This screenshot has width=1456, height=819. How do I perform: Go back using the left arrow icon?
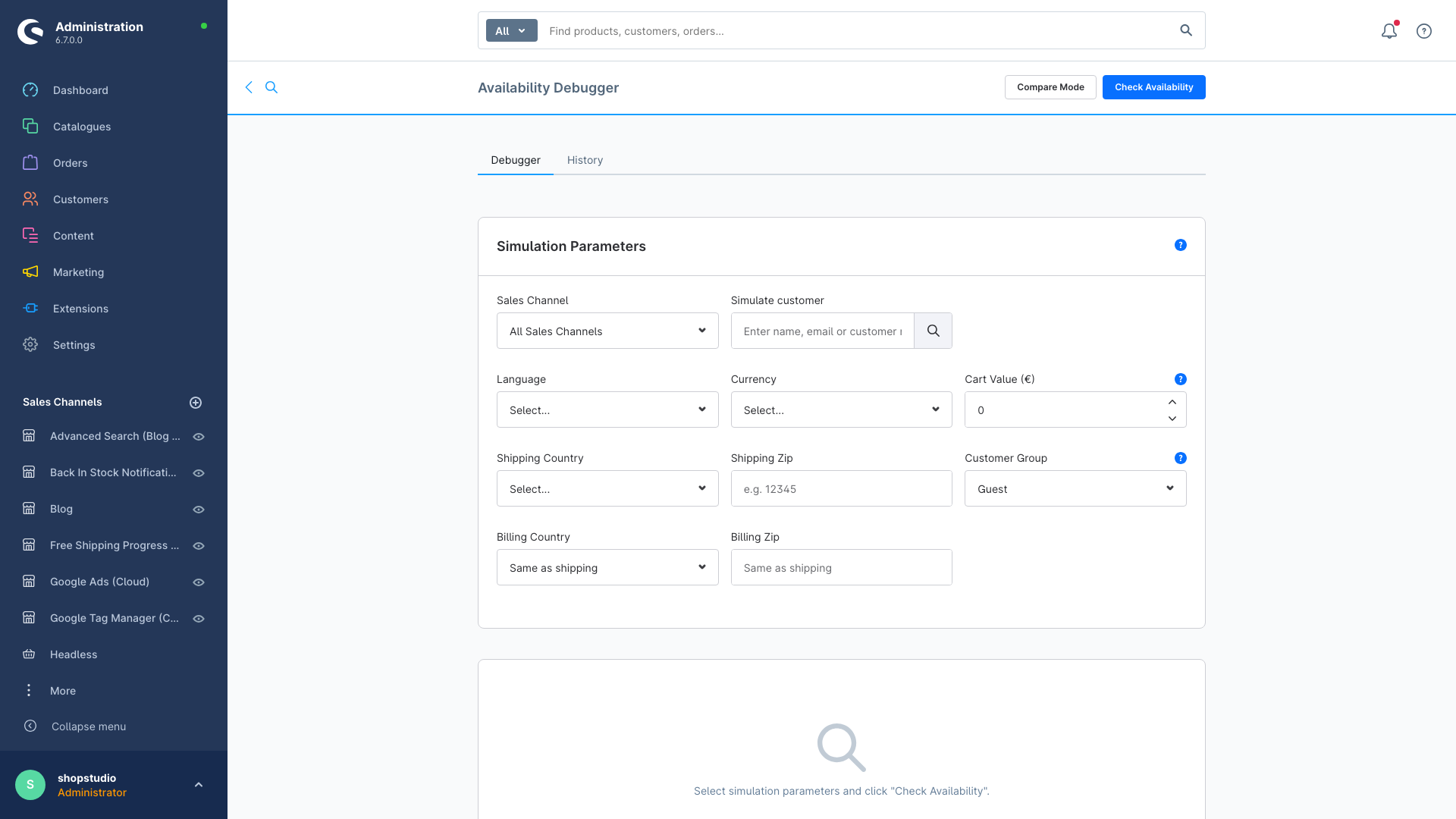249,87
